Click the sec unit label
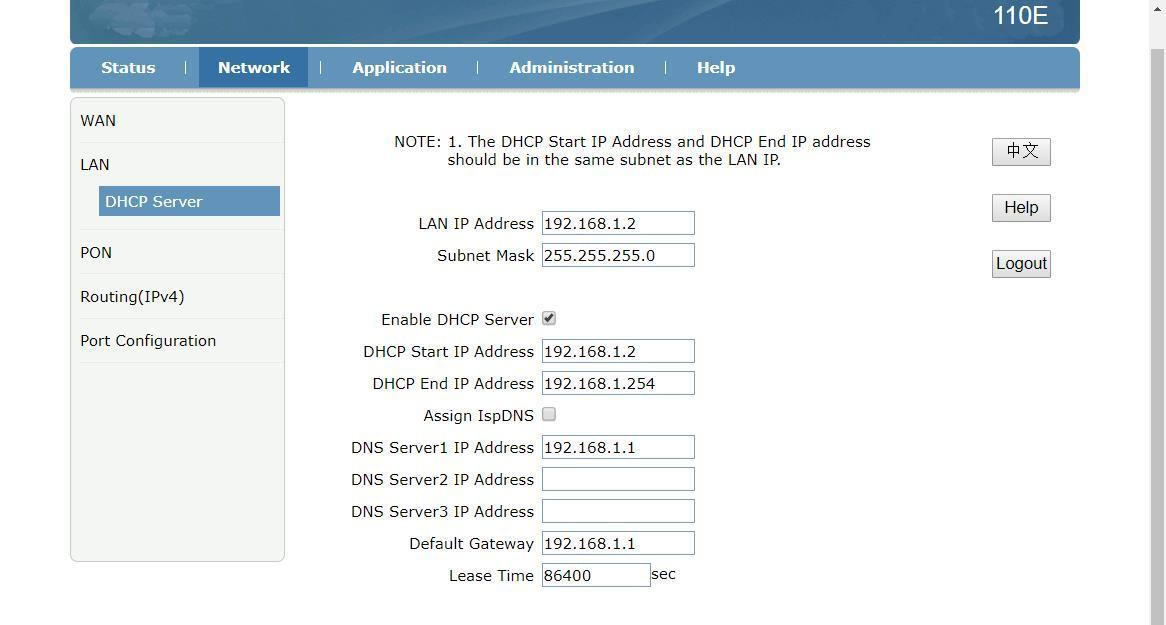 [x=663, y=574]
